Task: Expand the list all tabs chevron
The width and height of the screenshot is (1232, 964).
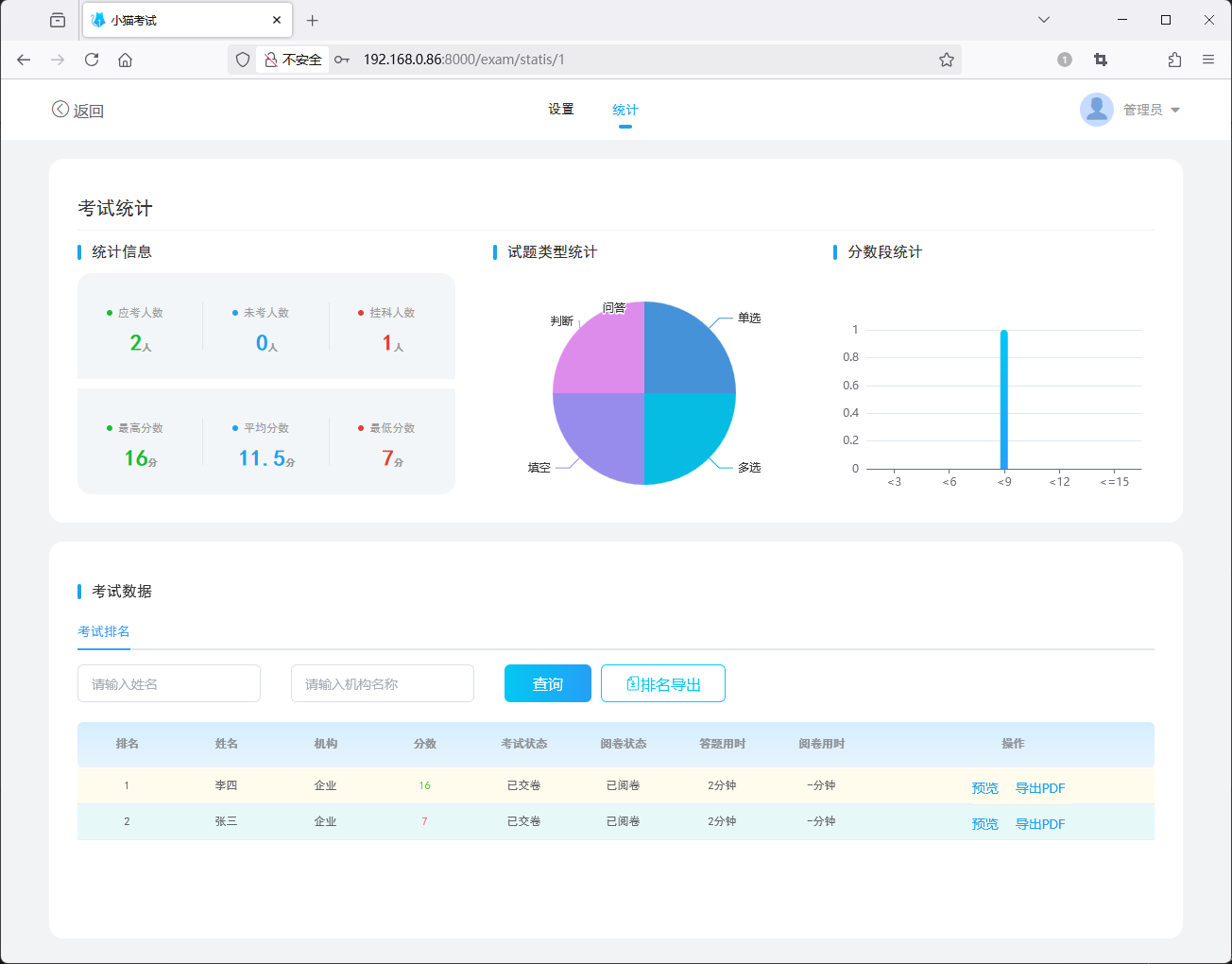Action: [x=1044, y=20]
